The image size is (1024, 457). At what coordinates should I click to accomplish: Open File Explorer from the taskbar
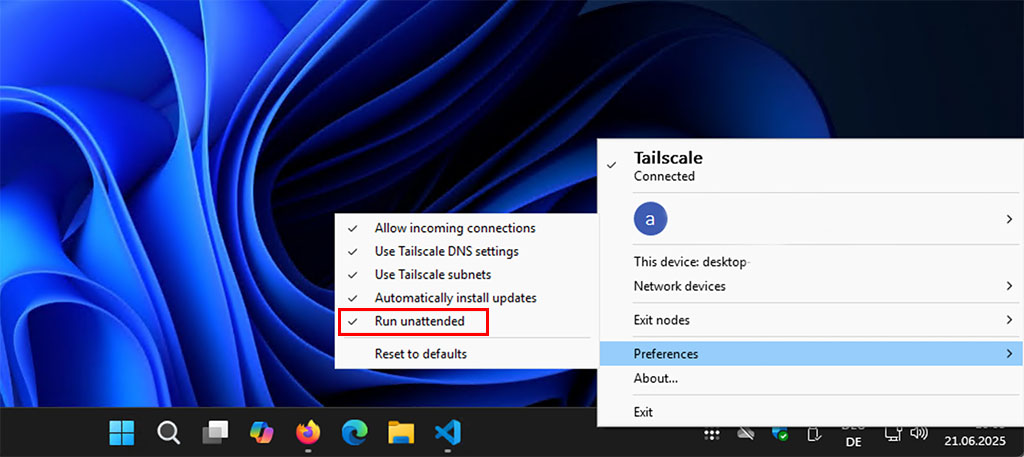pyautogui.click(x=401, y=432)
